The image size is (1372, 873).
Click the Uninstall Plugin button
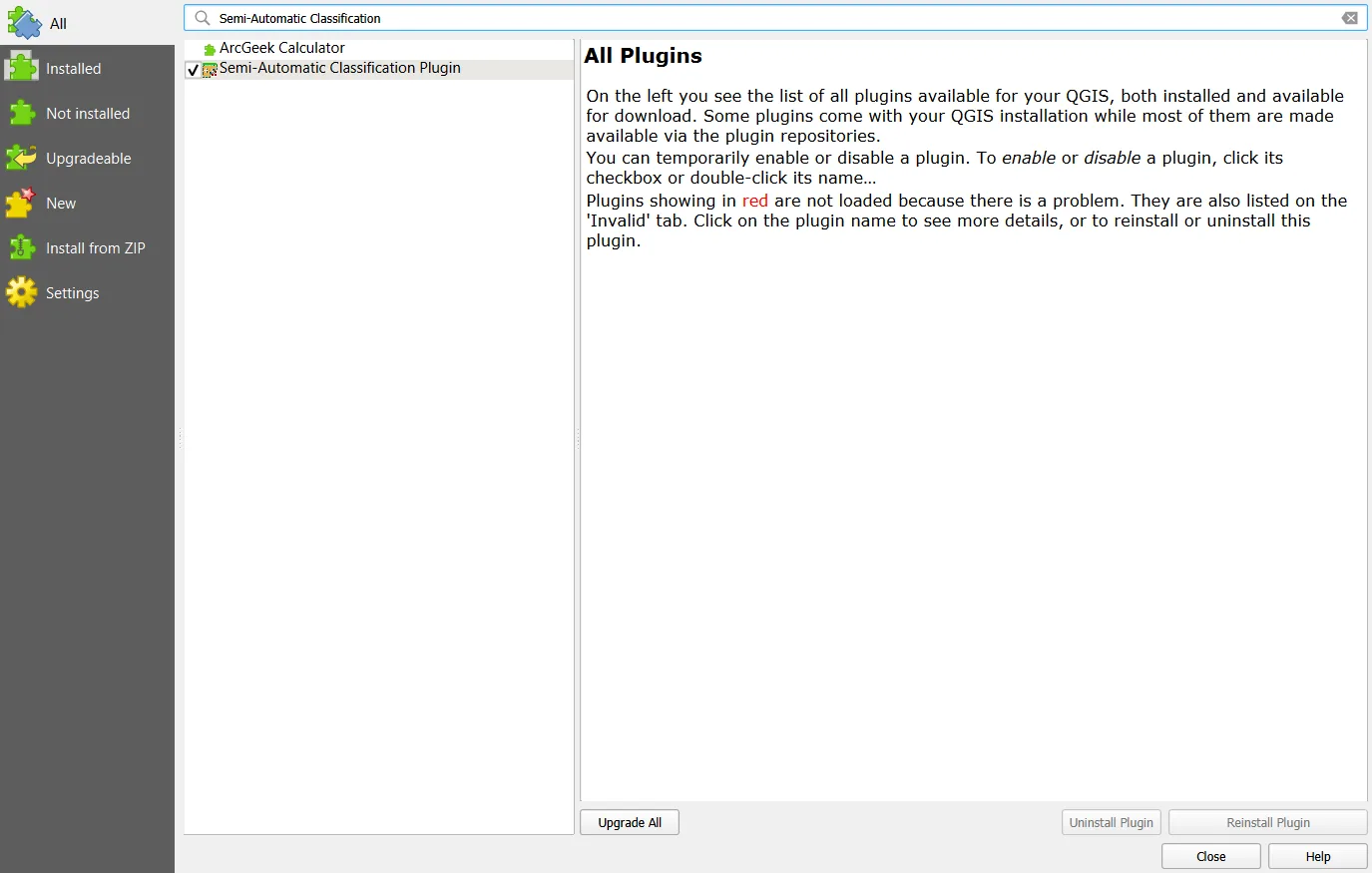click(x=1112, y=822)
